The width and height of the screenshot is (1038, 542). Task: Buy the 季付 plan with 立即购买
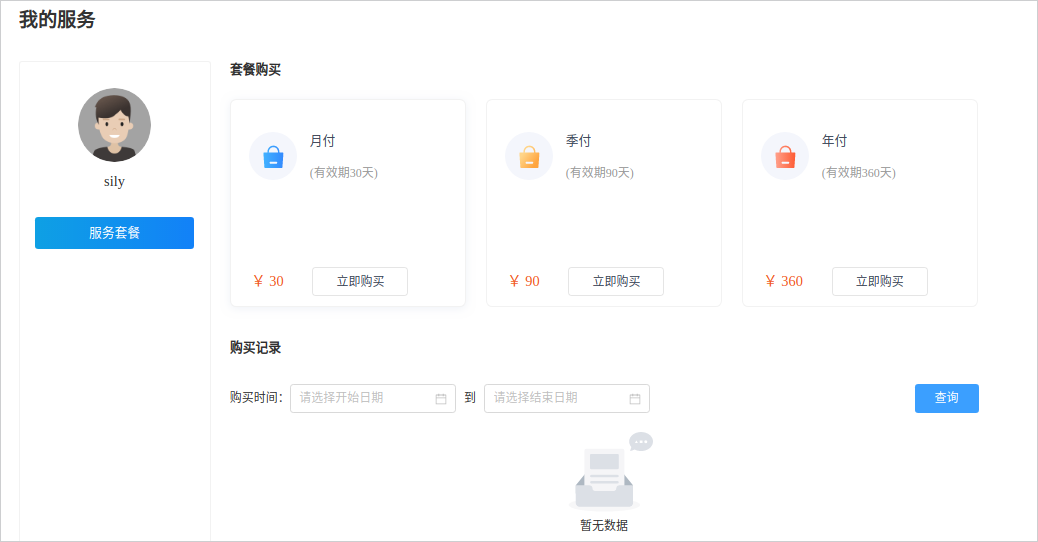(x=616, y=281)
